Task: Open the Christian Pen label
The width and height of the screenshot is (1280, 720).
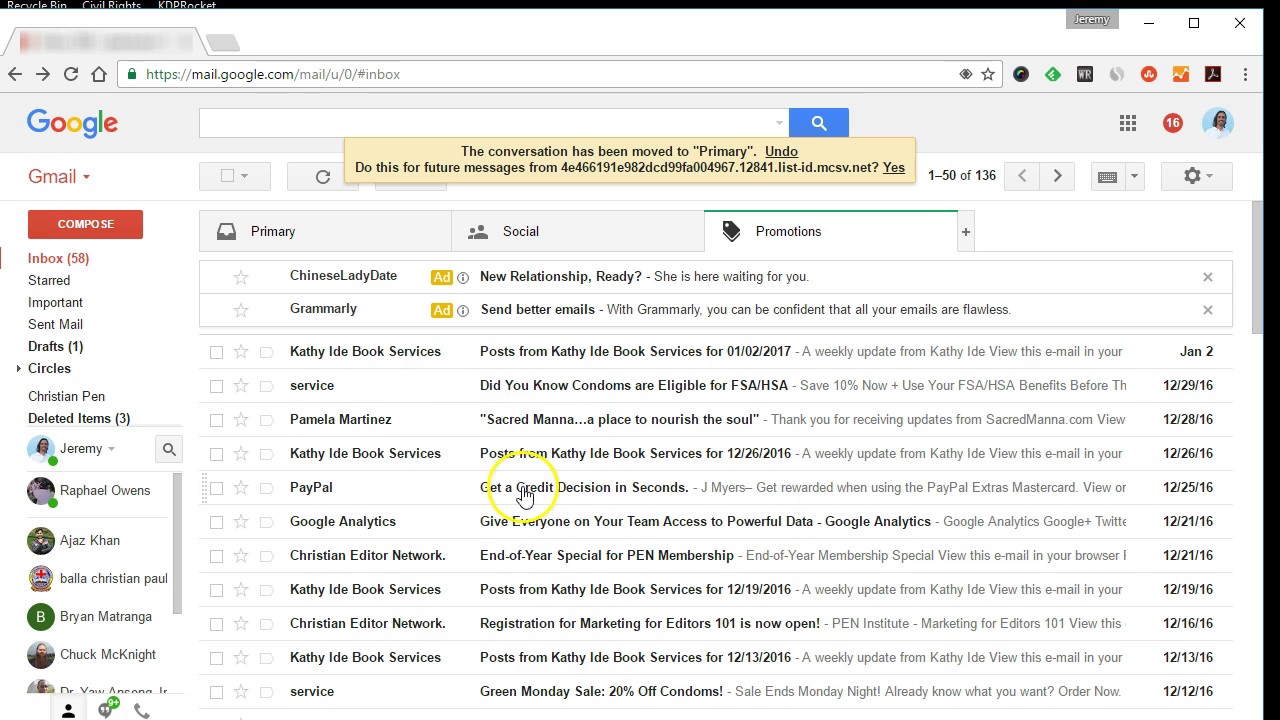Action: [66, 397]
